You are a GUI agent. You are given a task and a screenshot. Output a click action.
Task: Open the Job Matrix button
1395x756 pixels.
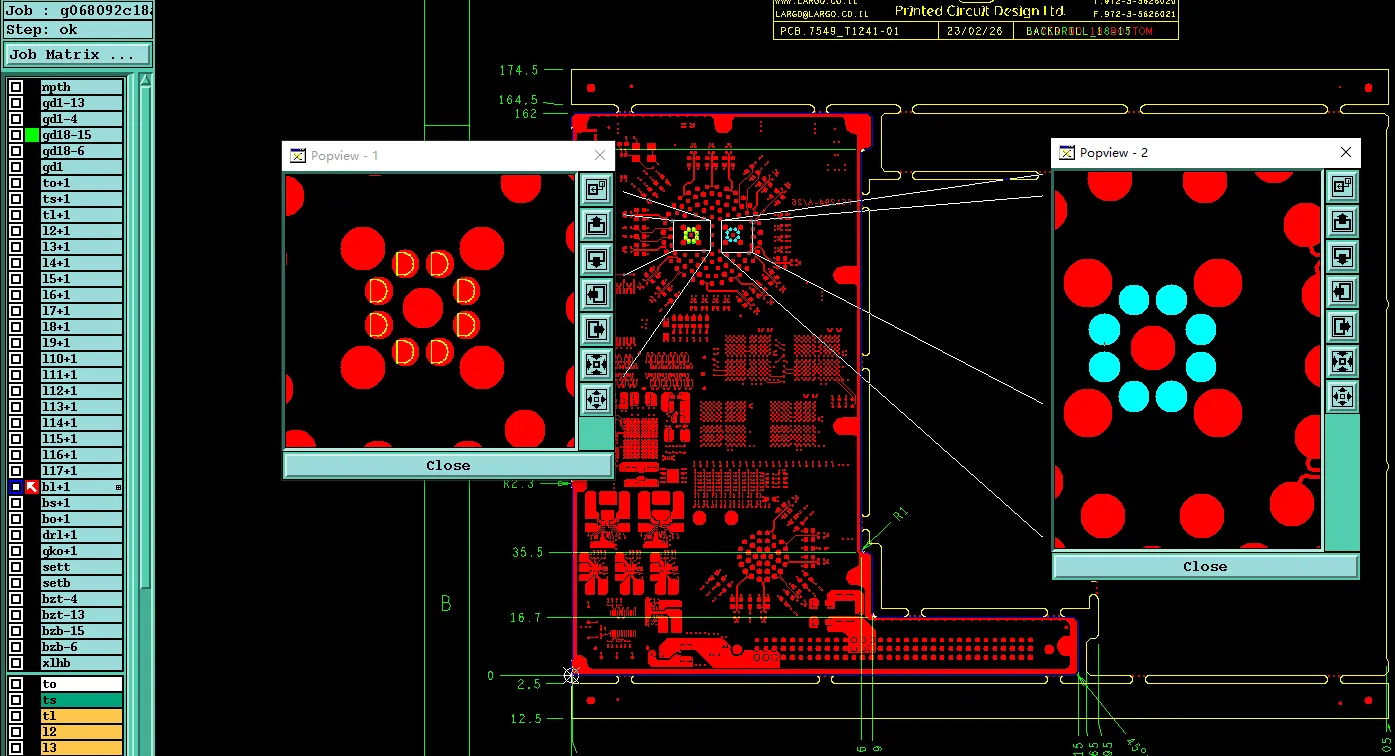coord(77,54)
